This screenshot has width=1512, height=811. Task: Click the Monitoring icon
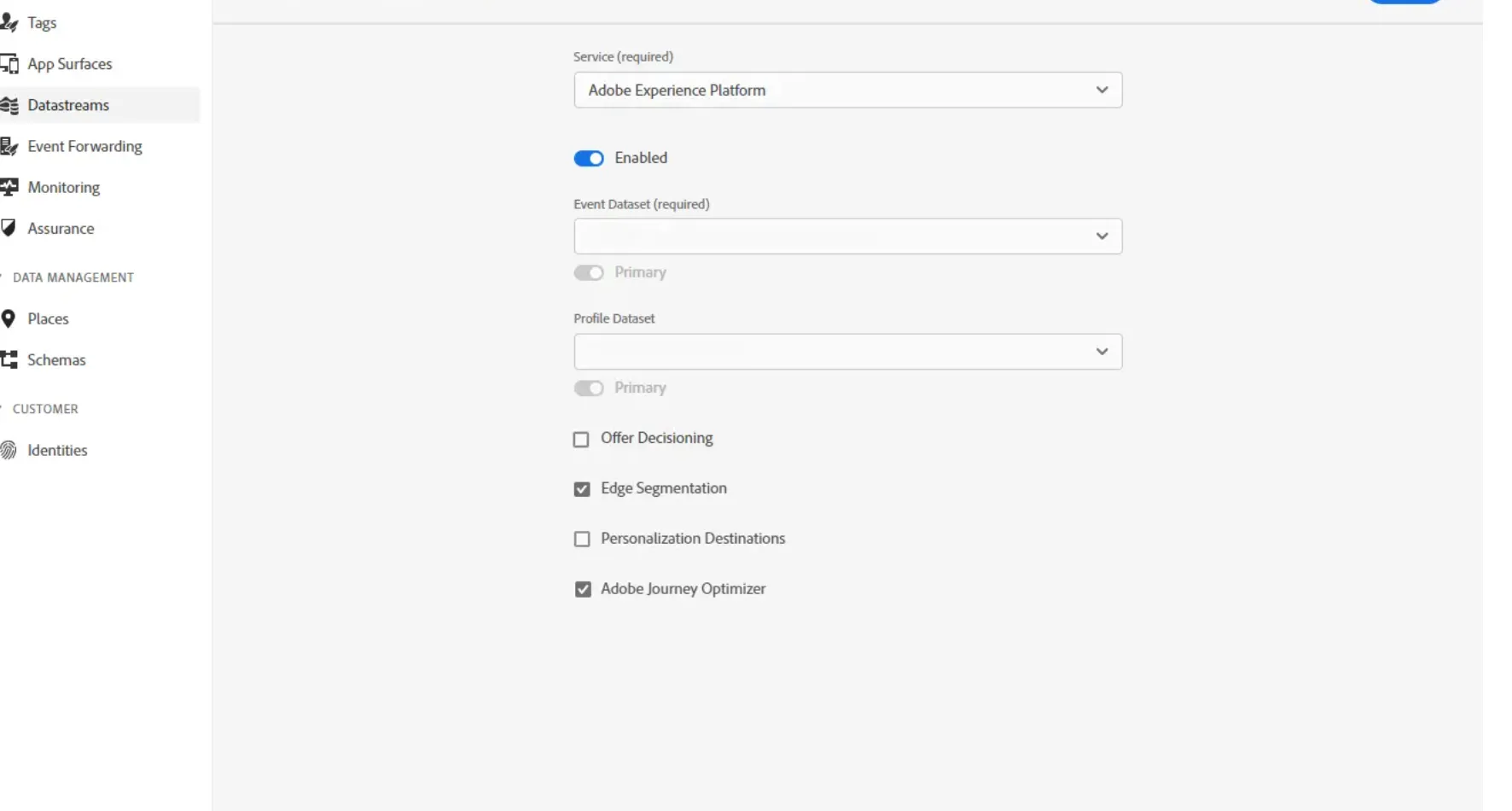(9, 187)
